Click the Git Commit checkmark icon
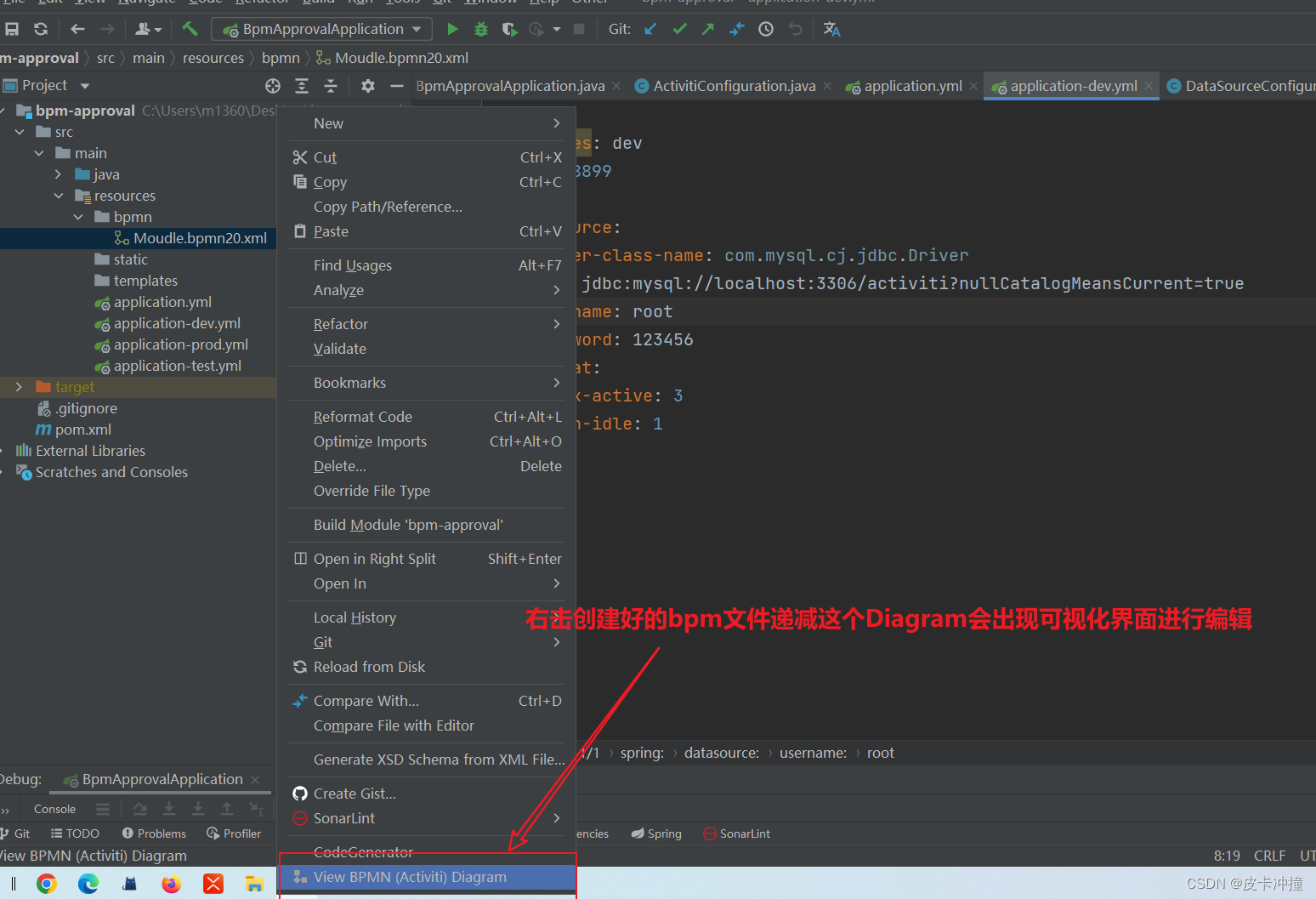The width and height of the screenshot is (1316, 899). pyautogui.click(x=679, y=29)
